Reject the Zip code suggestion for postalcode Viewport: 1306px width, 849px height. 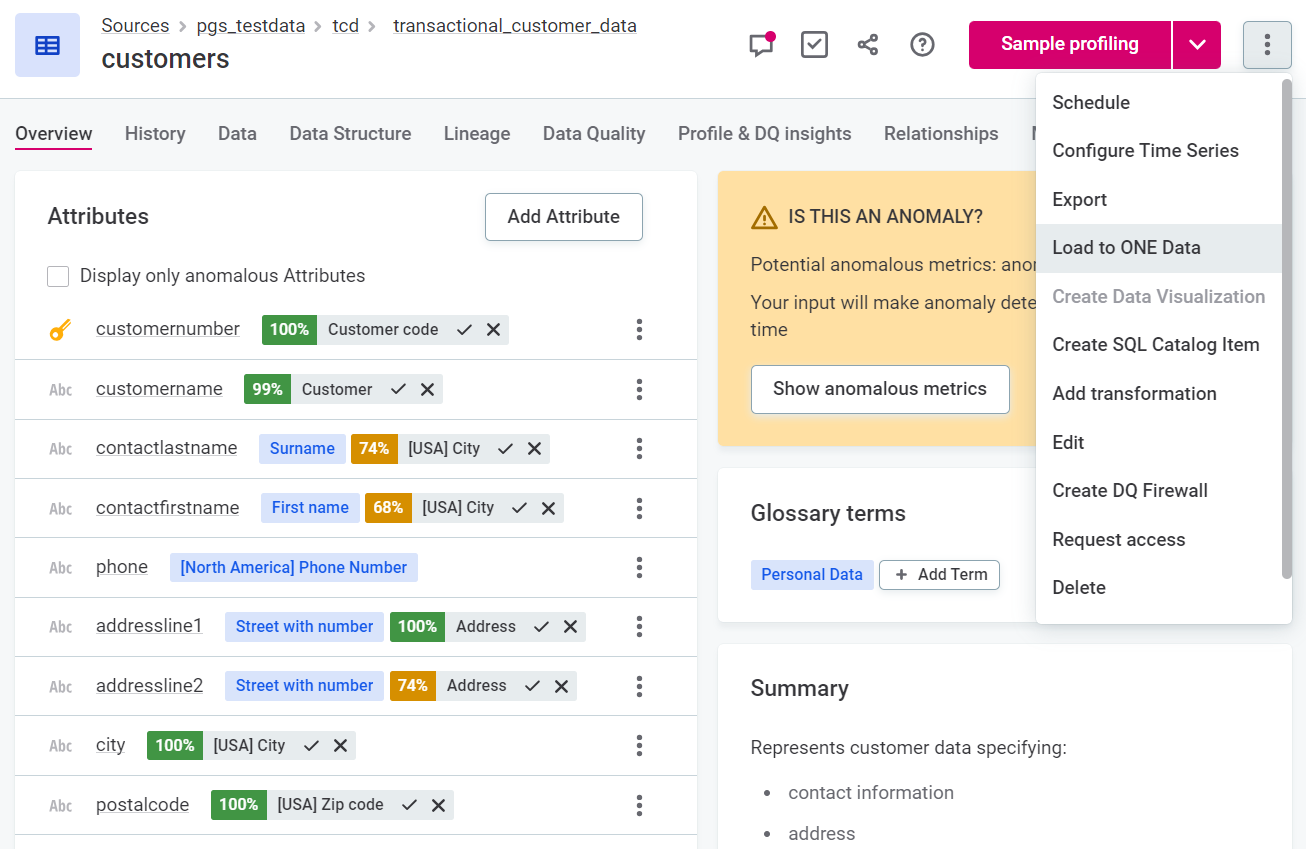pos(438,805)
